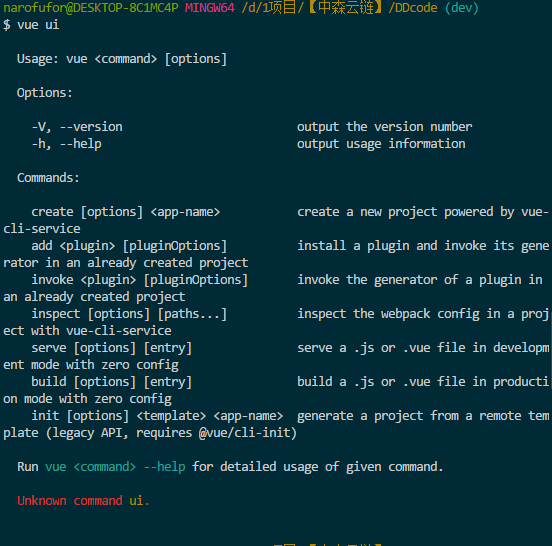Click the yellow 'ui.' in the error
552x546 pixels.
coord(139,501)
